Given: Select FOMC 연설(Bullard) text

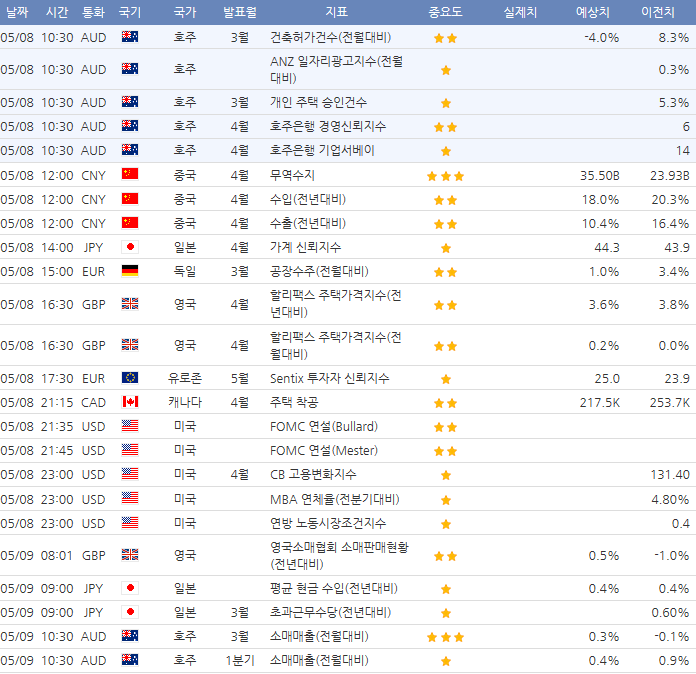Looking at the screenshot, I should pos(324,427).
